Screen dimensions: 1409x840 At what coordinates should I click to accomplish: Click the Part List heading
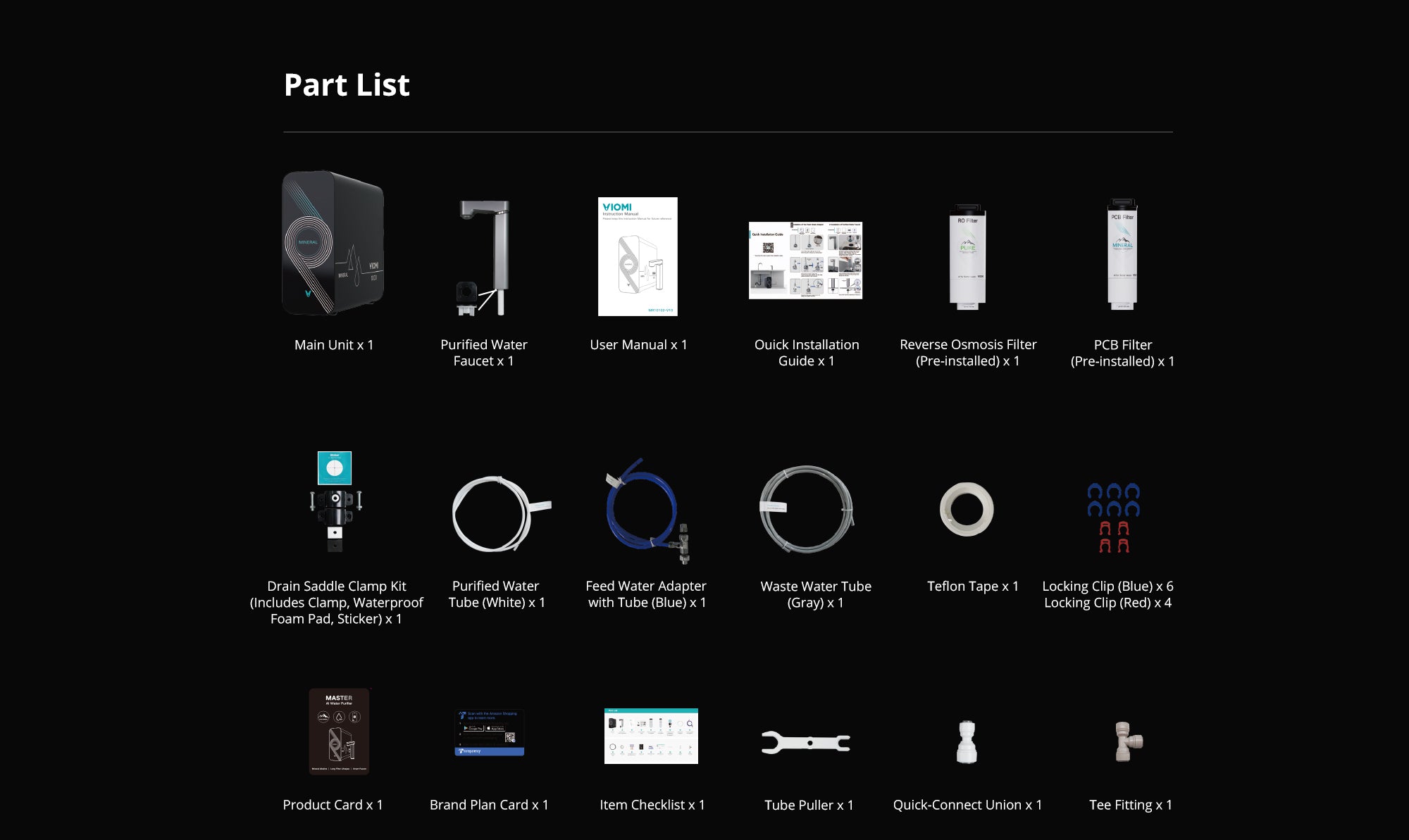tap(346, 85)
